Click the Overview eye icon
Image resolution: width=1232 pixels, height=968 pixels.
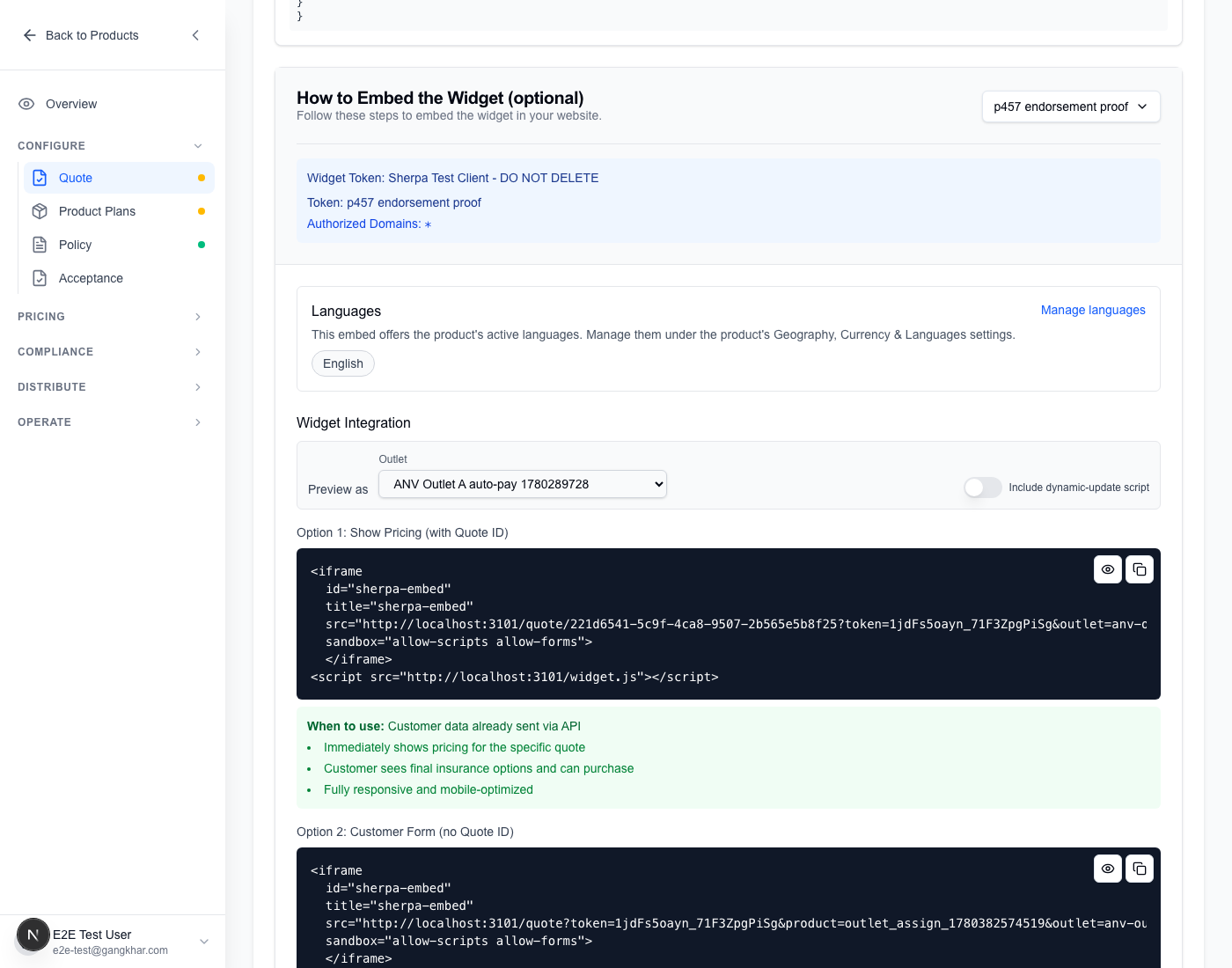click(26, 104)
